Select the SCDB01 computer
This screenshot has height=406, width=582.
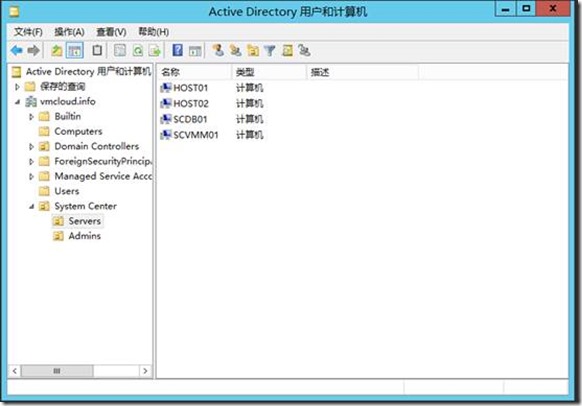point(190,119)
